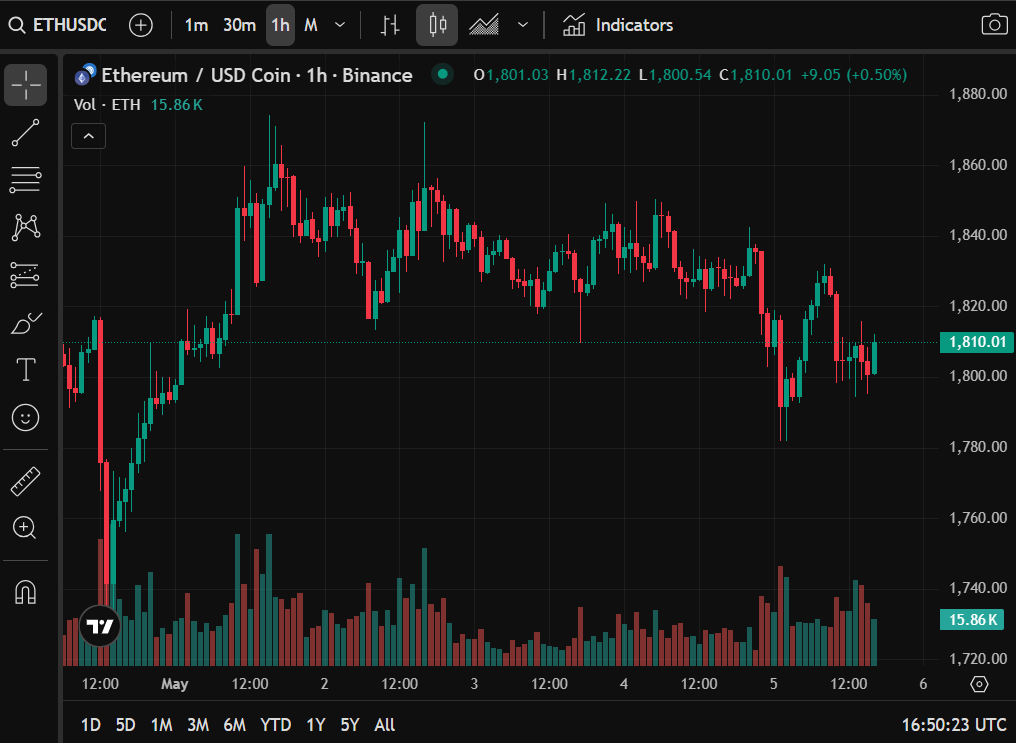Choose the Candles chart style
This screenshot has height=743, width=1016.
[x=437, y=25]
